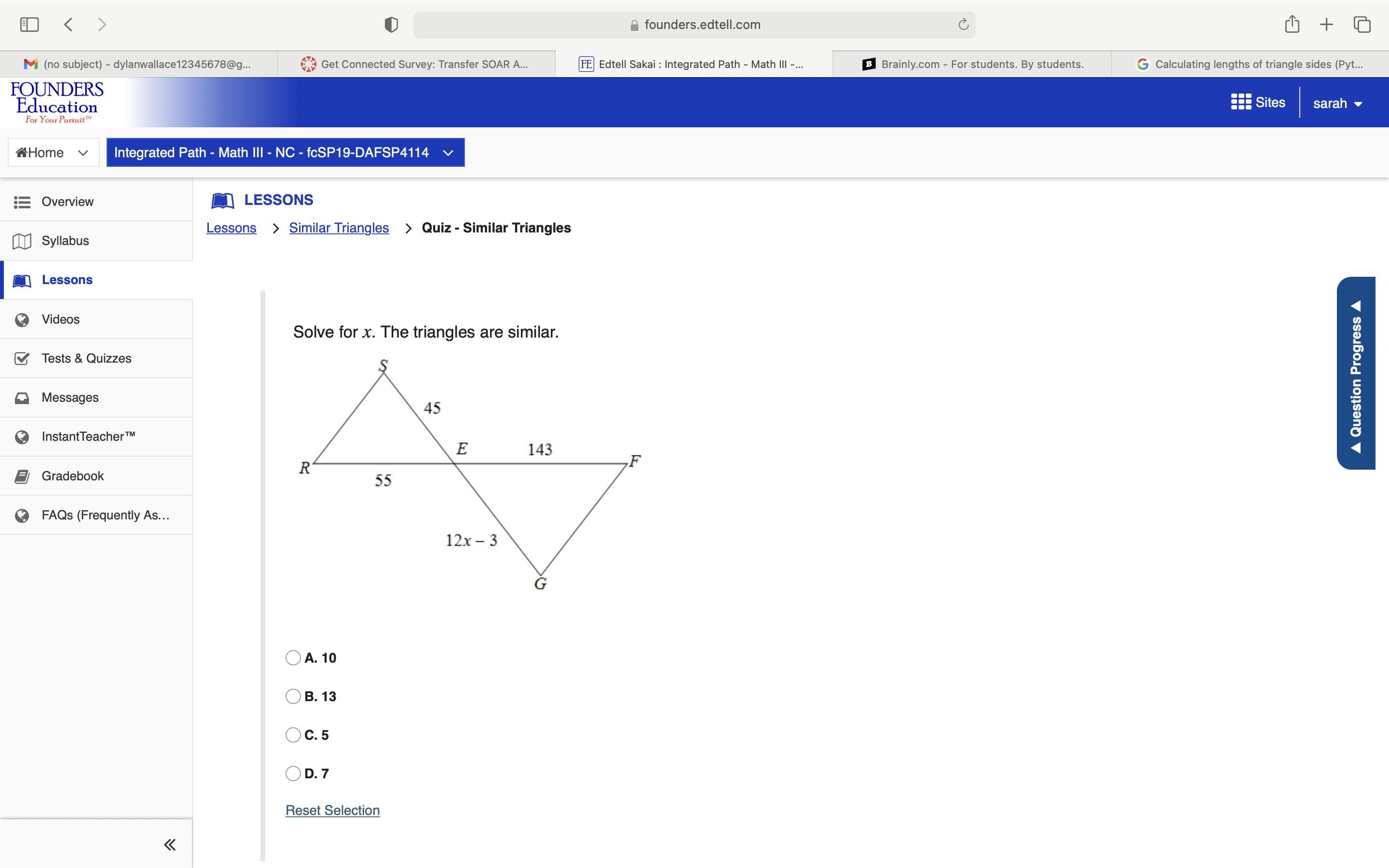Image resolution: width=1389 pixels, height=868 pixels.
Task: Show tab overview icon
Action: click(1362, 24)
